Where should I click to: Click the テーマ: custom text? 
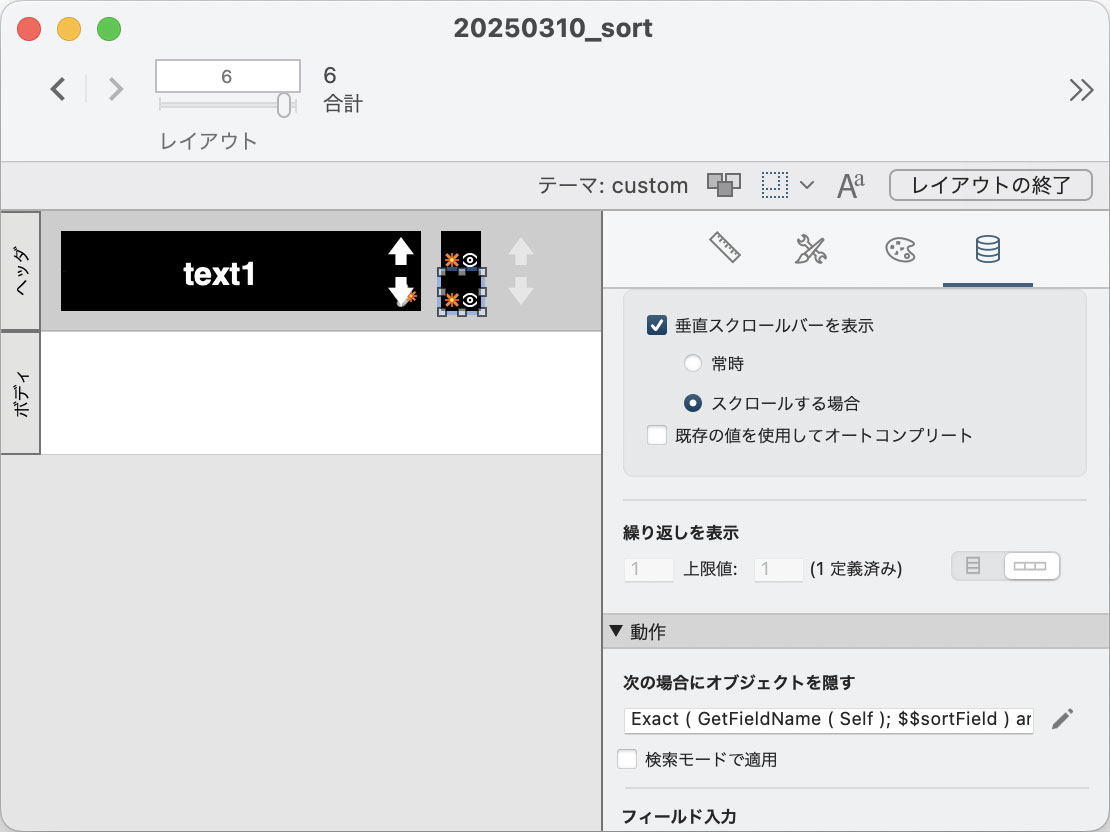coord(612,186)
